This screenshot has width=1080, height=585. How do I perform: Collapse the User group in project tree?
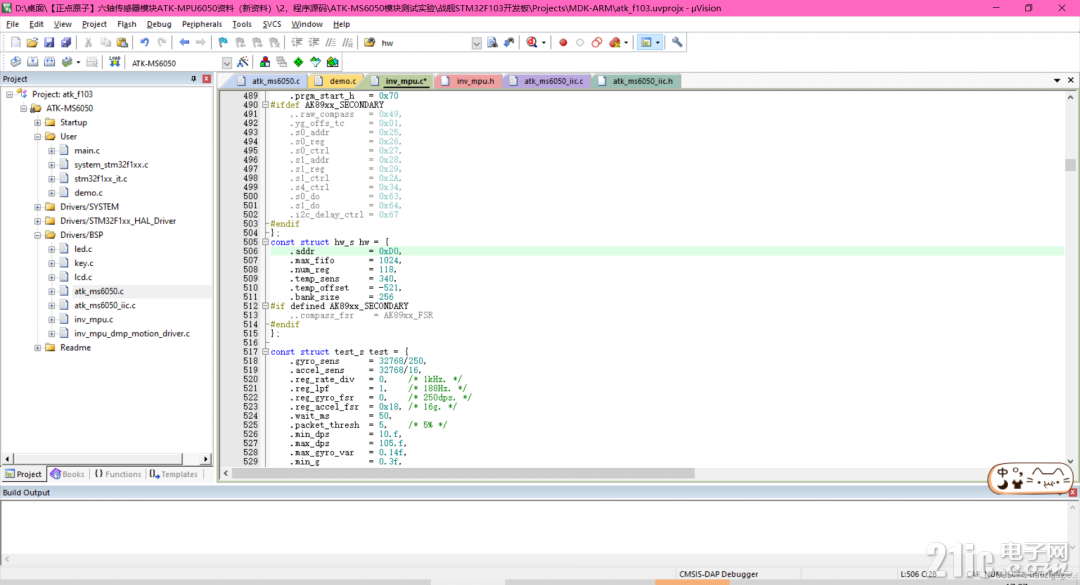tap(37, 136)
